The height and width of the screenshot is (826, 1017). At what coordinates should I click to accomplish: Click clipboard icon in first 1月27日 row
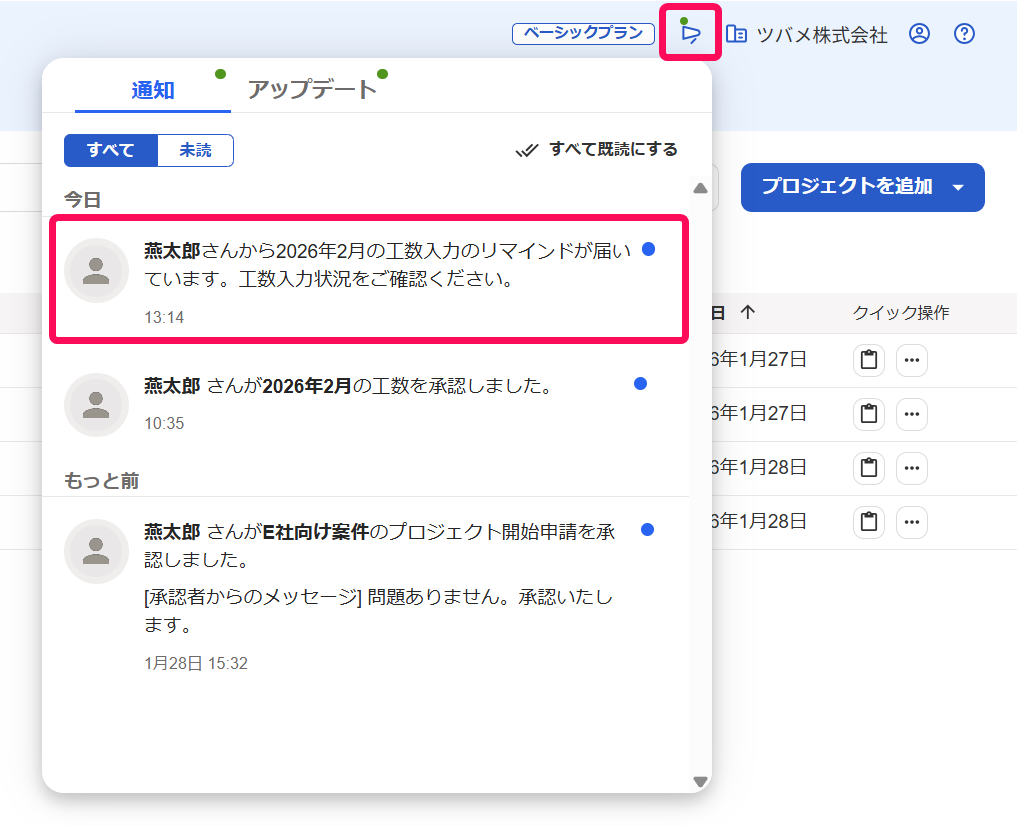click(x=869, y=360)
